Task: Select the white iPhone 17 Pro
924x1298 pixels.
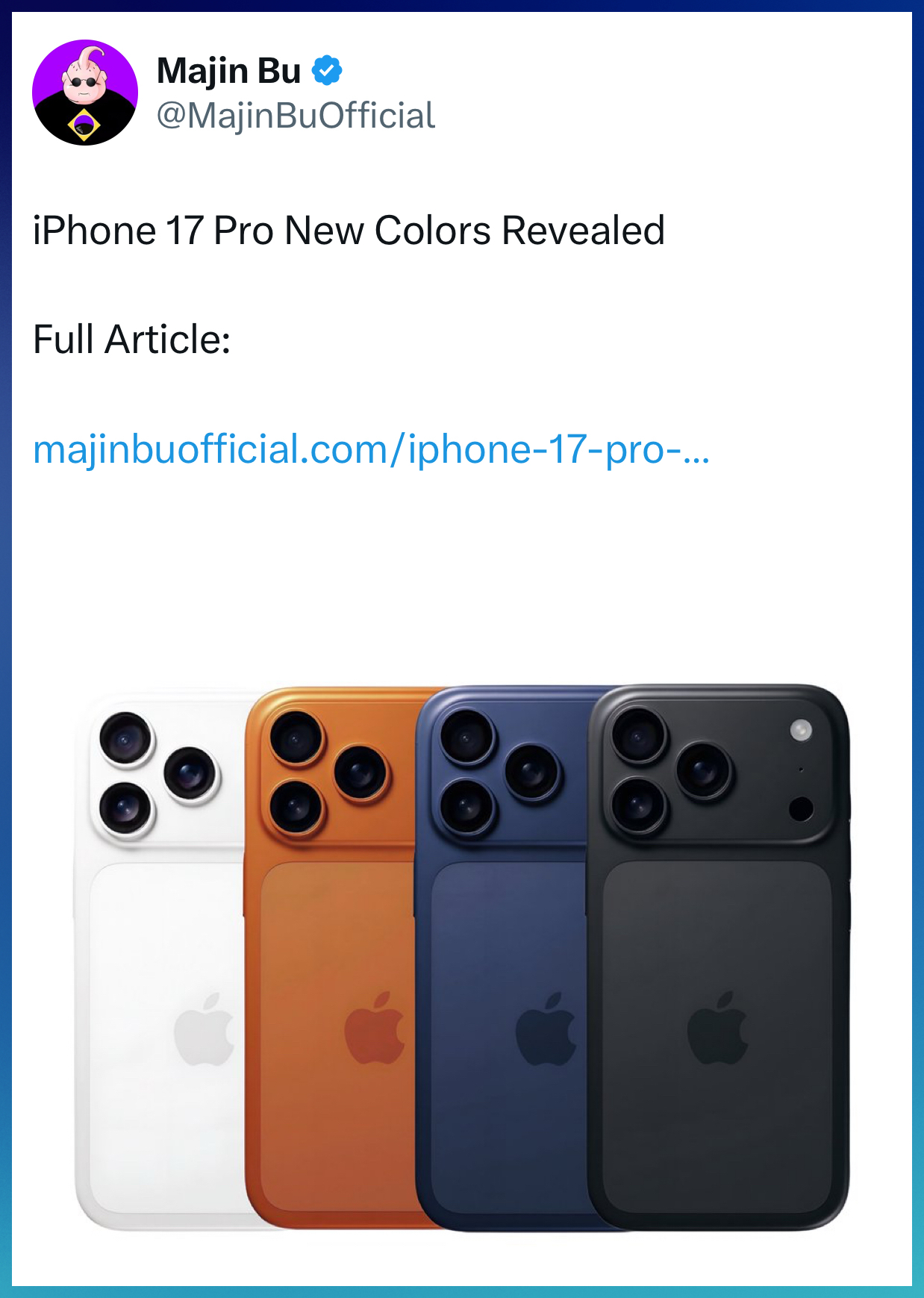Action: pos(160,959)
